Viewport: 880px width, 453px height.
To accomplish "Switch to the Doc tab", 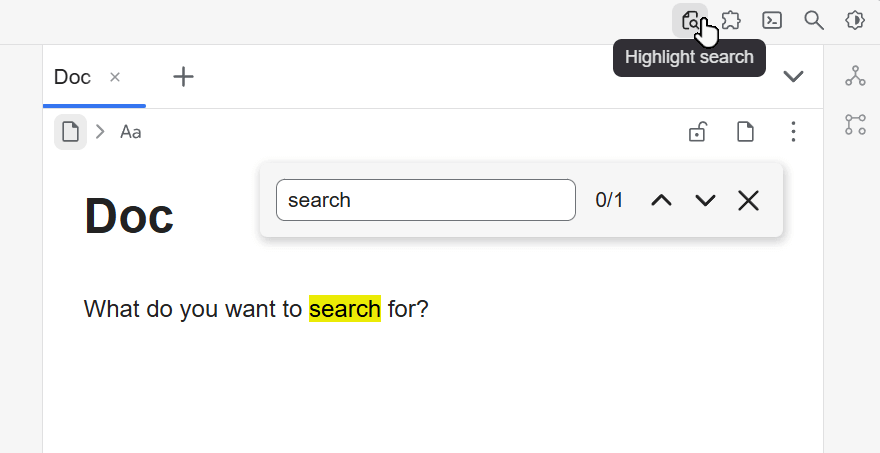I will tap(72, 77).
